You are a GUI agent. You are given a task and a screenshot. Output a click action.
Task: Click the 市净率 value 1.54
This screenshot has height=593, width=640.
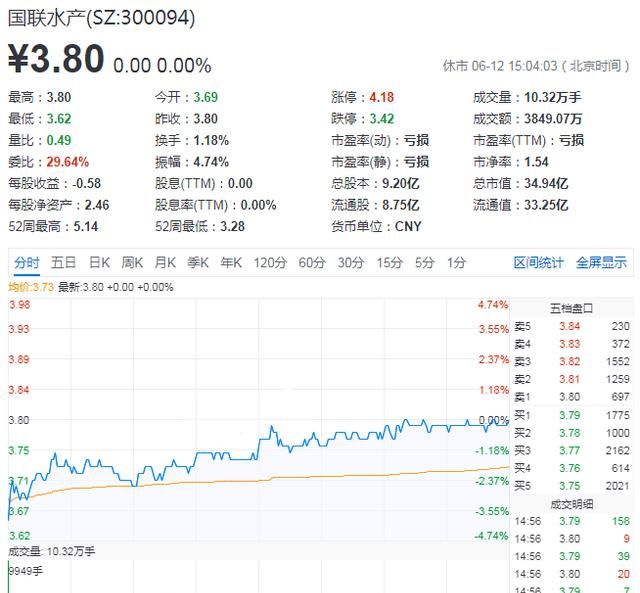pos(536,162)
